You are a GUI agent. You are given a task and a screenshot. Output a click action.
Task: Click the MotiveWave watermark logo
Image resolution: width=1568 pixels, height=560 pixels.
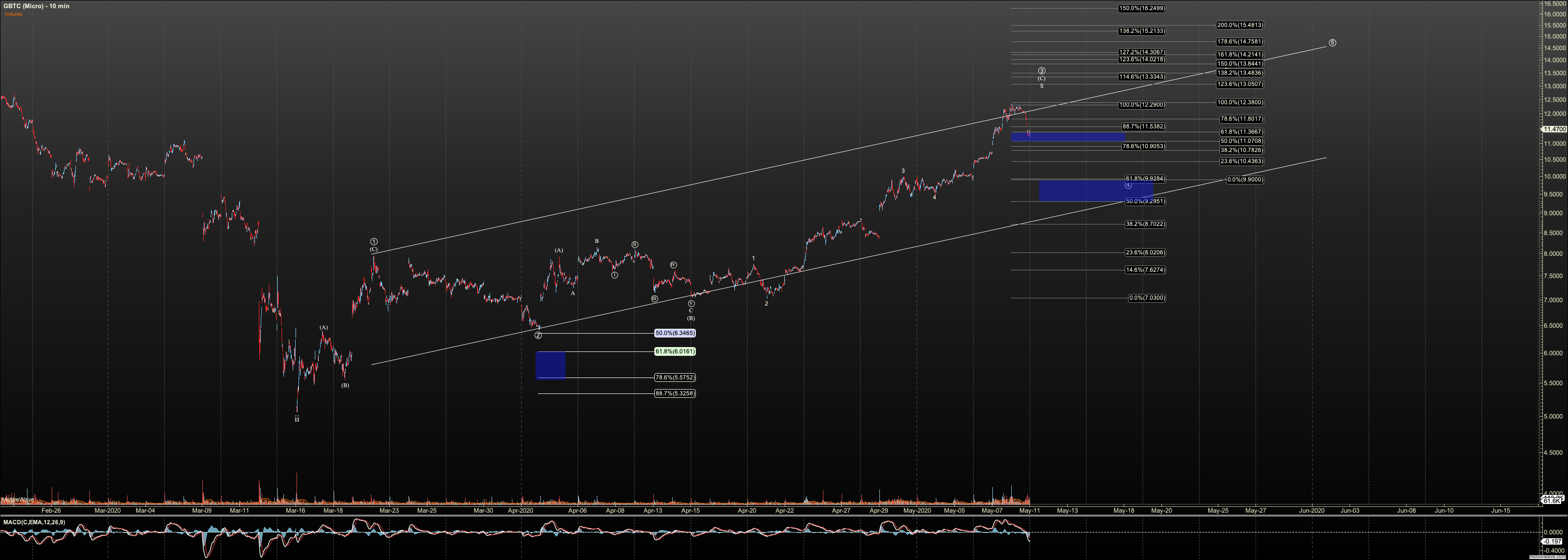[x=18, y=500]
